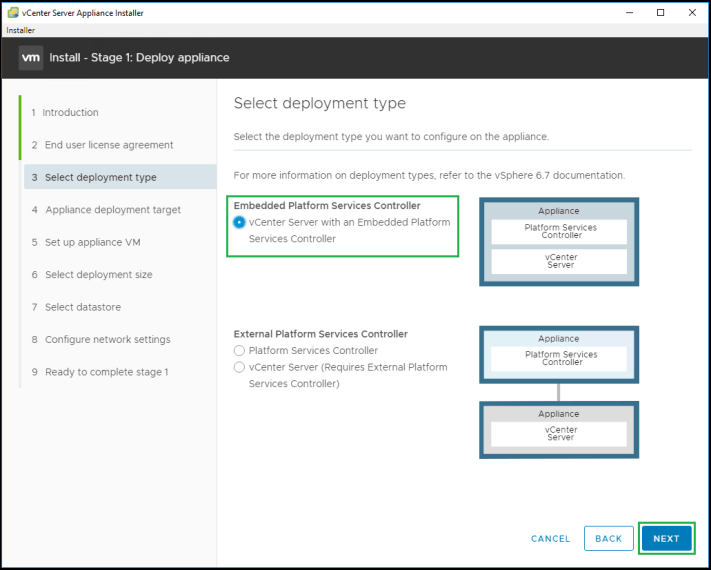Click the VMware 'vm' logo icon

tap(31, 57)
